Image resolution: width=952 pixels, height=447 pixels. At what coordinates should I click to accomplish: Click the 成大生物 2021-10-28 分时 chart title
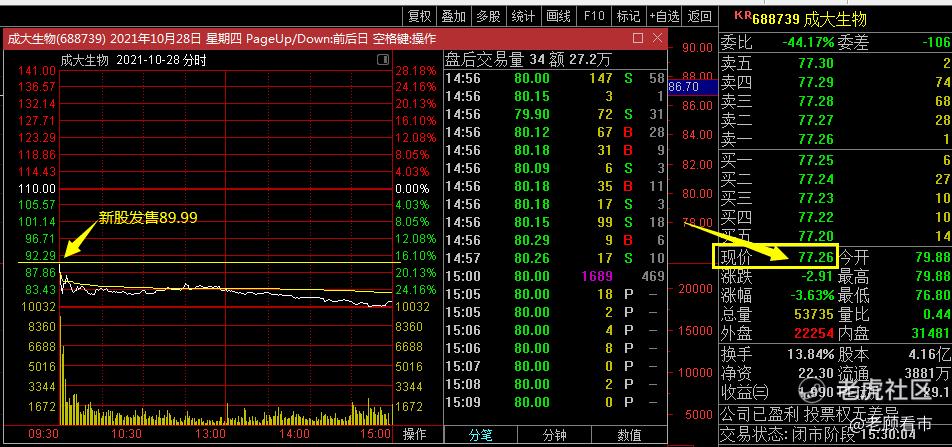click(x=133, y=60)
